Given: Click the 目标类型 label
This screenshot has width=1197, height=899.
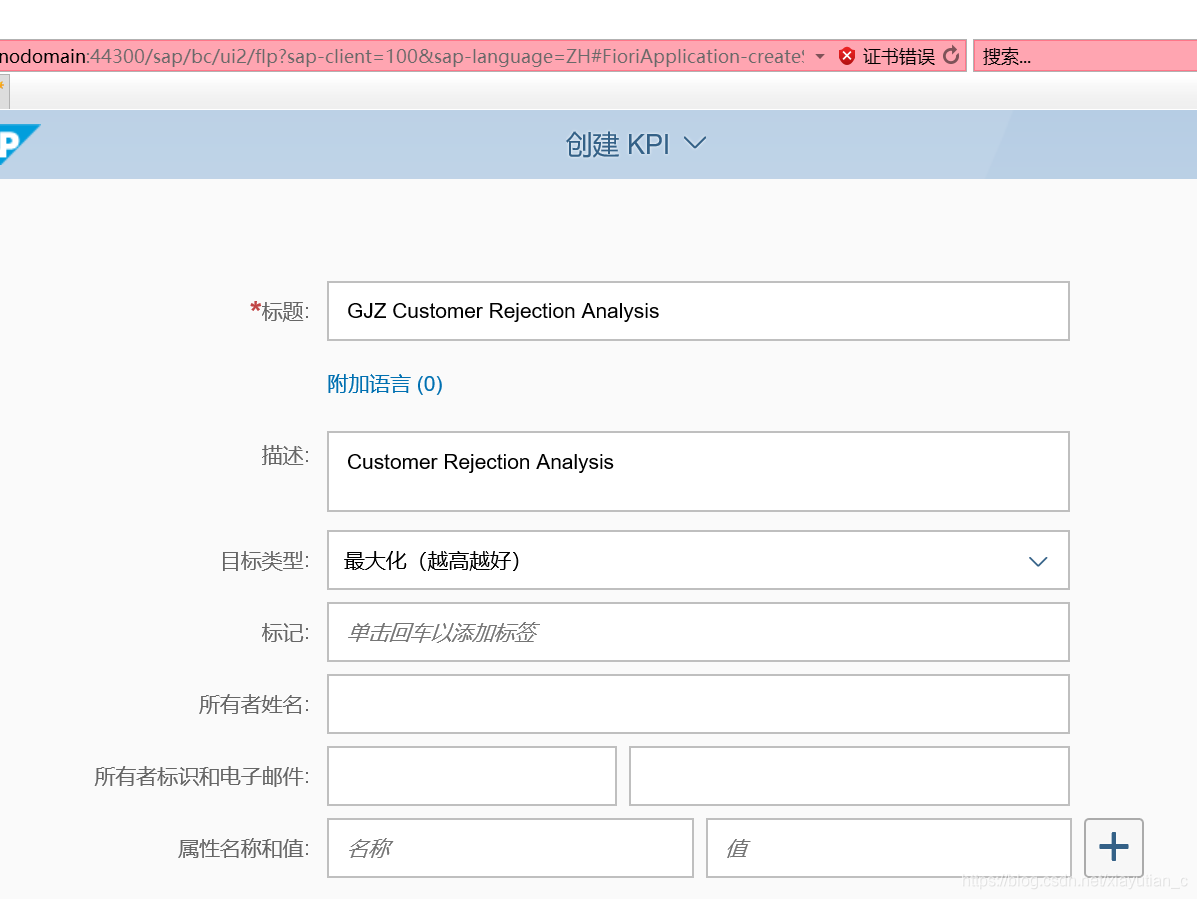Looking at the screenshot, I should point(265,561).
